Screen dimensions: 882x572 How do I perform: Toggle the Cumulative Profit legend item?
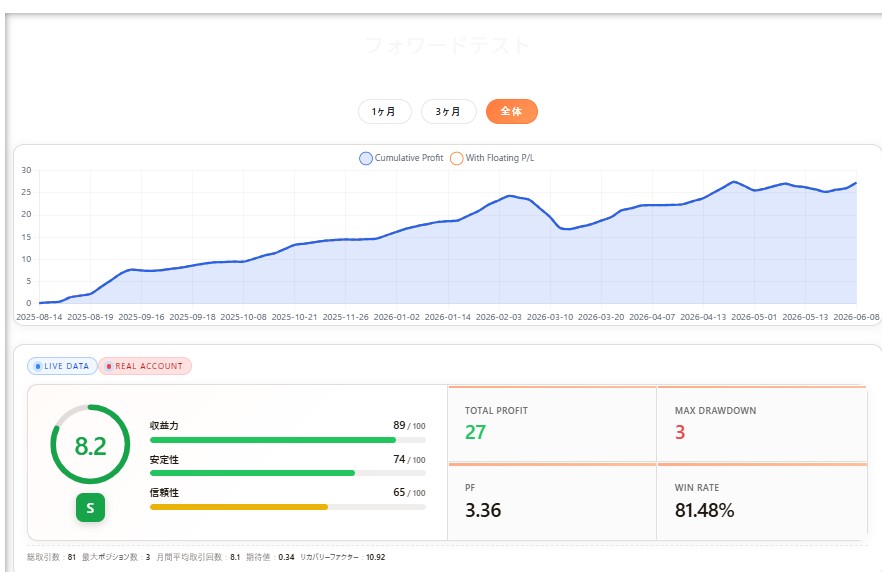point(401,158)
